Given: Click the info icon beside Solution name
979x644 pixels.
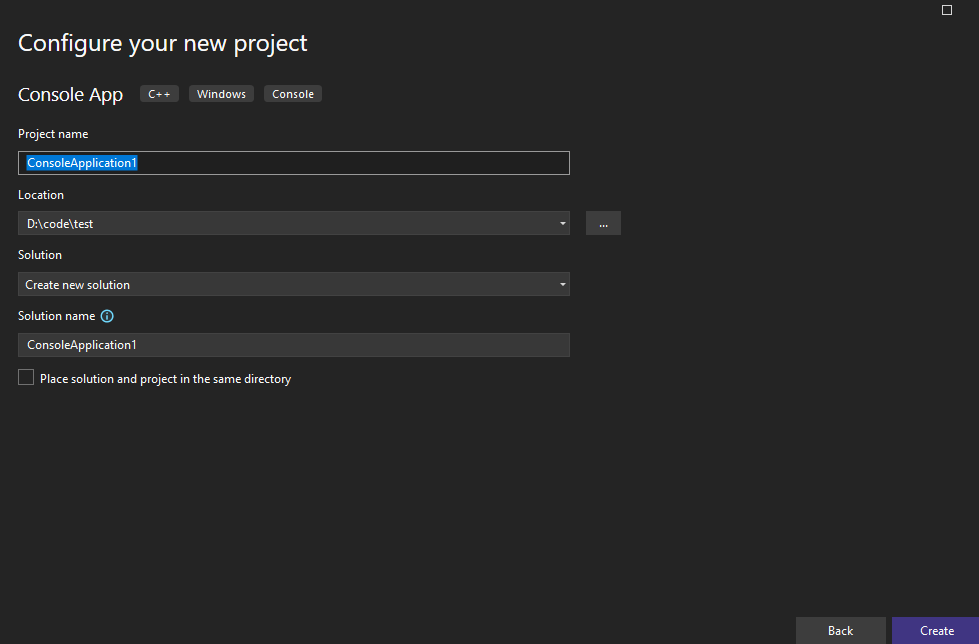Looking at the screenshot, I should point(107,316).
